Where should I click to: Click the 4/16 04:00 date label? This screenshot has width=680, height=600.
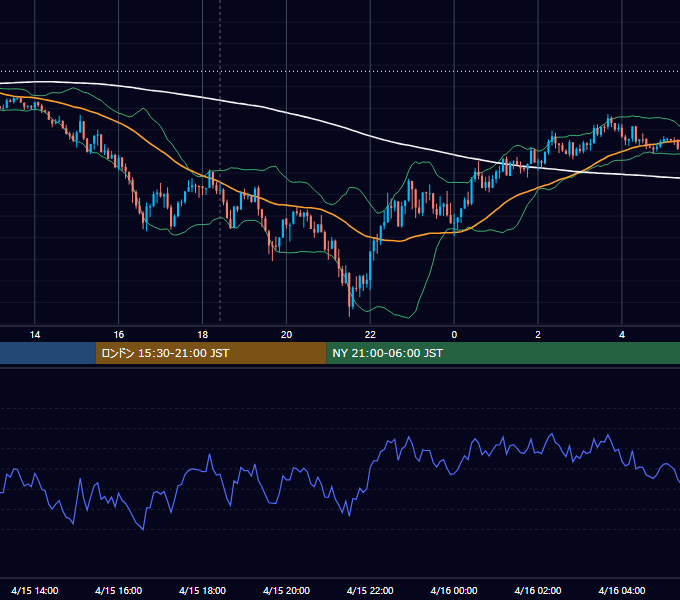622,590
